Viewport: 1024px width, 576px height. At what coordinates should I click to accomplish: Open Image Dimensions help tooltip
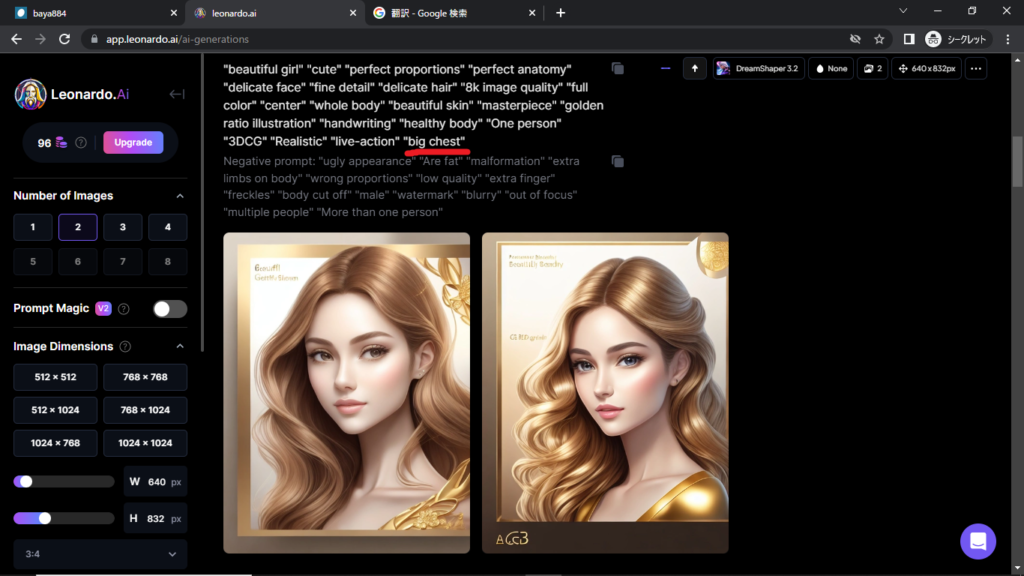click(125, 347)
